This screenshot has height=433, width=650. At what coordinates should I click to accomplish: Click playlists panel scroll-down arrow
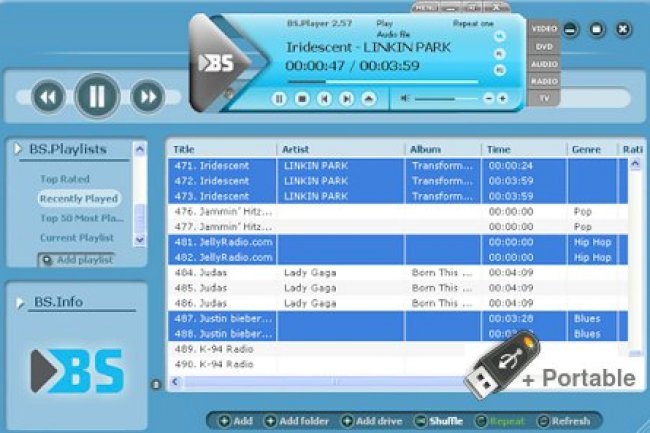(x=140, y=239)
